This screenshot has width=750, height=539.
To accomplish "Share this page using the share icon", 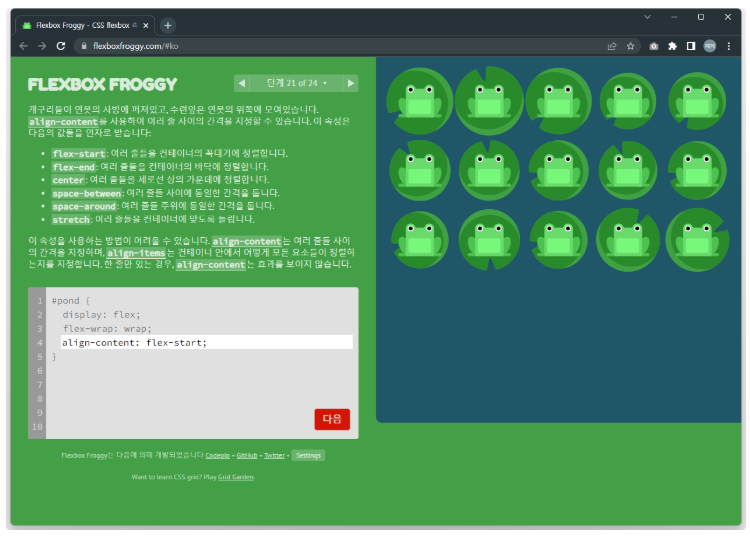I will tap(612, 46).
